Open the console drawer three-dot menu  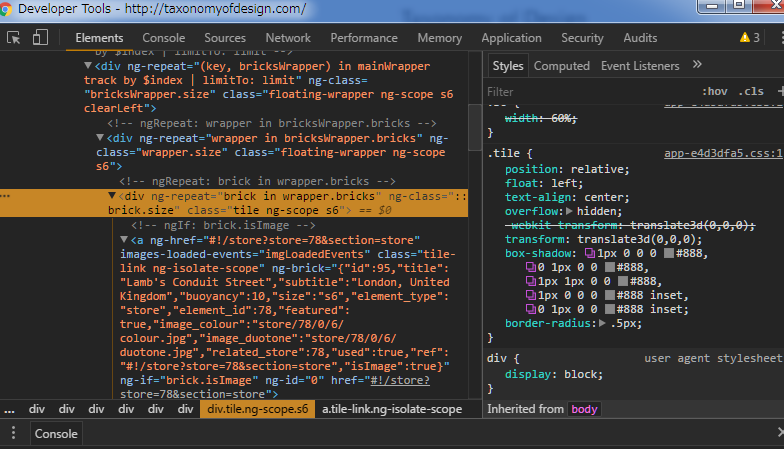(13, 433)
